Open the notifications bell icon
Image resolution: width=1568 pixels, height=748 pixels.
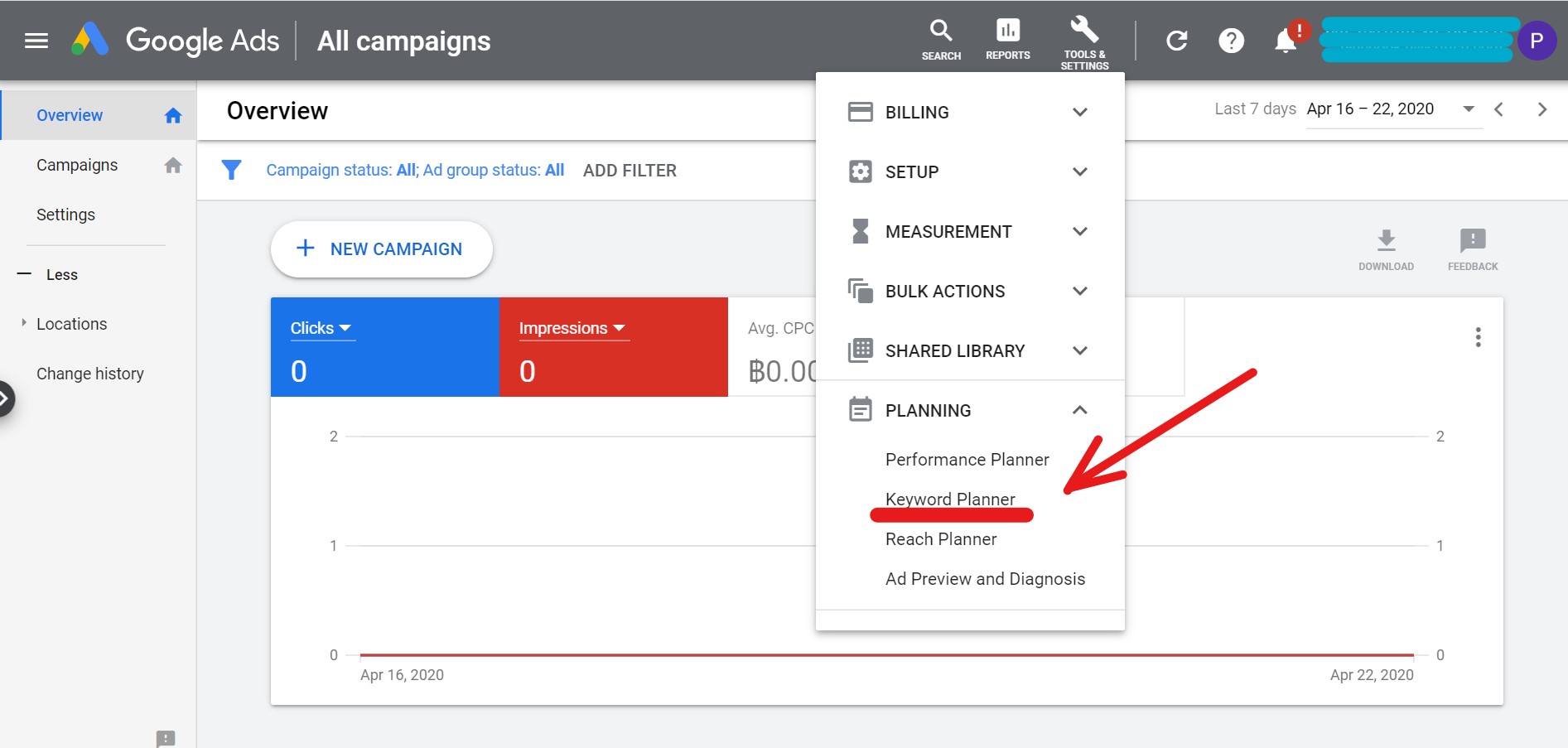point(1285,40)
